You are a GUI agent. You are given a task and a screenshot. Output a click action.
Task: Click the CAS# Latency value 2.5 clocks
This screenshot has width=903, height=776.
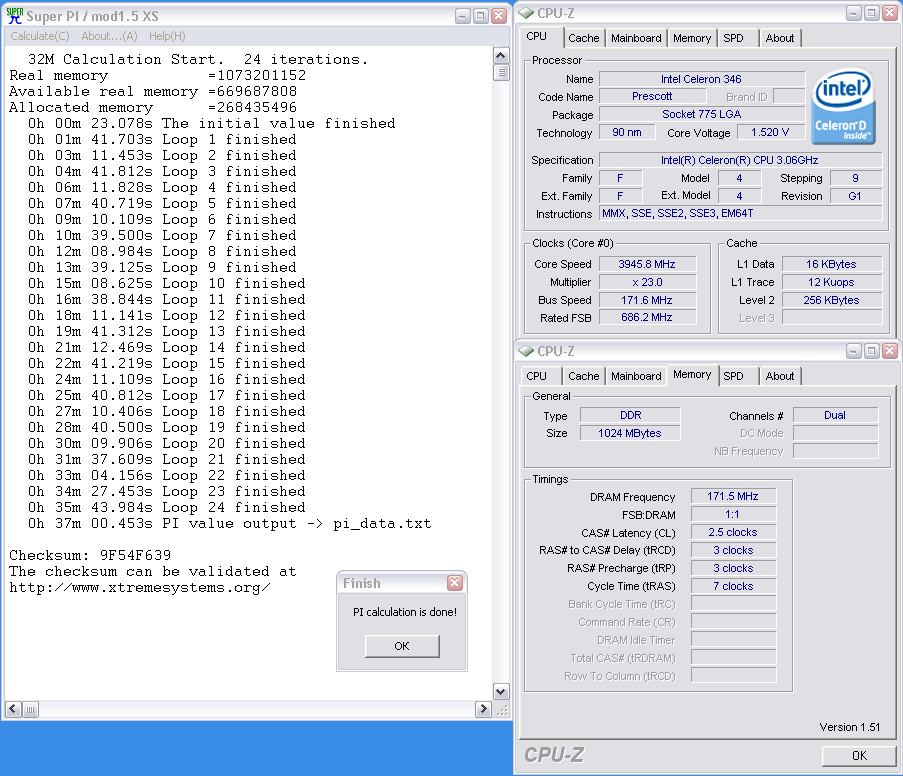click(x=733, y=532)
